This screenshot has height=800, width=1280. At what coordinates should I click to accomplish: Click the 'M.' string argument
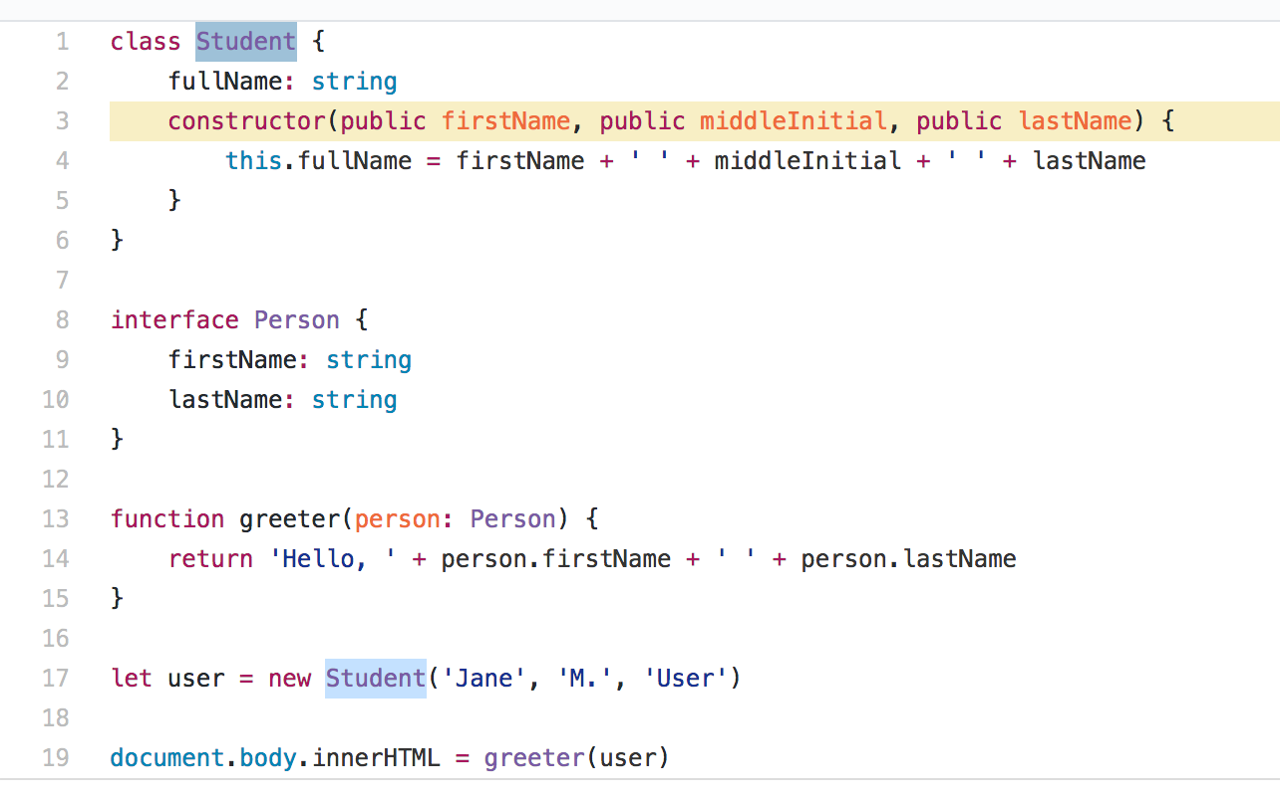tap(585, 678)
